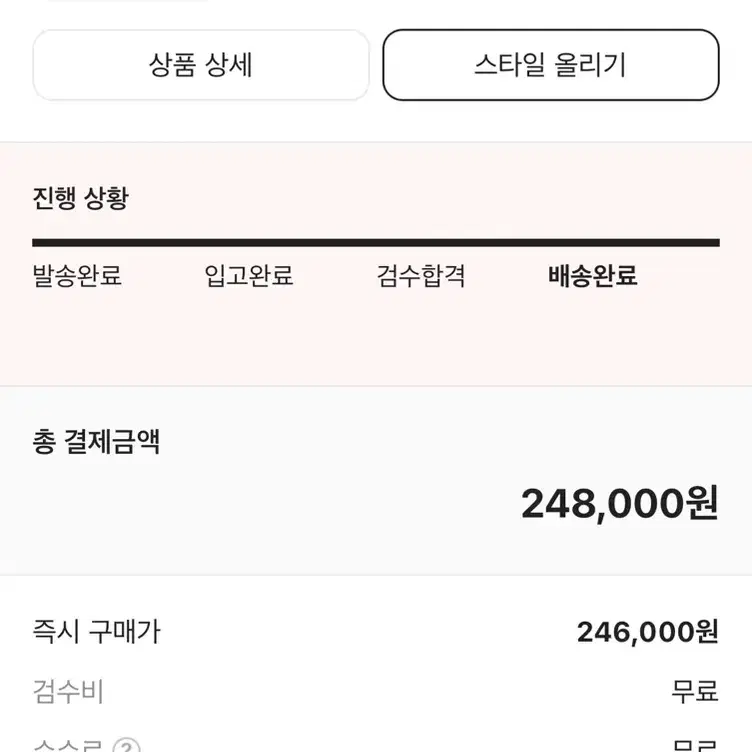Click the 수수료 label text
This screenshot has height=752, width=752.
coord(68,746)
